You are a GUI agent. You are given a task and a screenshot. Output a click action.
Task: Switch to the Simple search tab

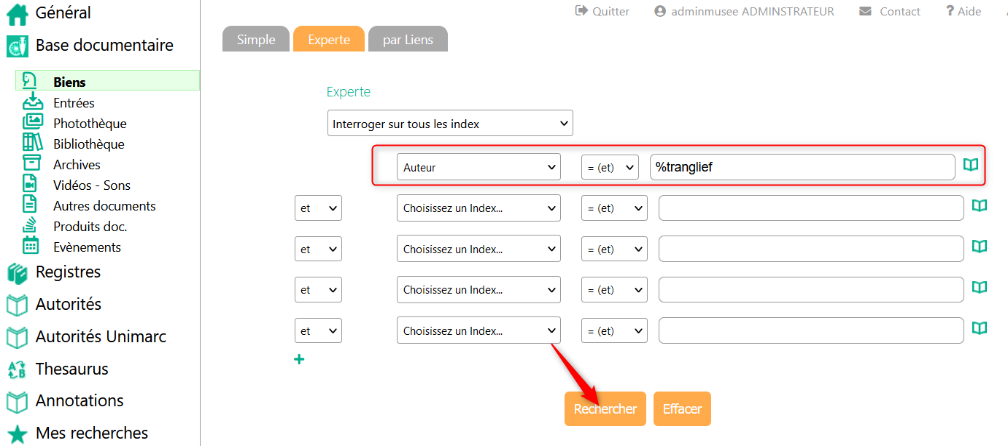coord(256,39)
